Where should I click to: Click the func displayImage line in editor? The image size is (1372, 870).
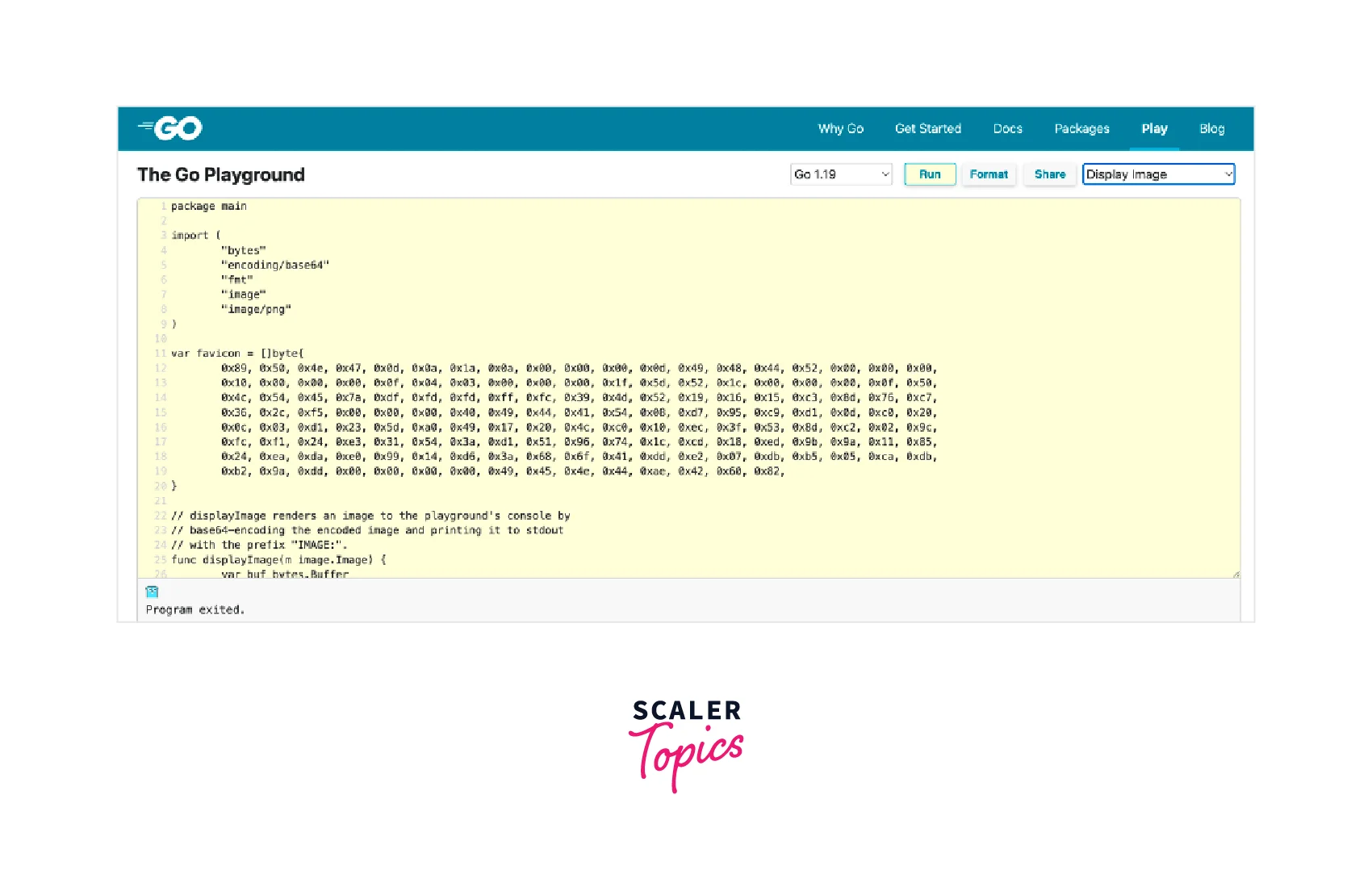[278, 560]
